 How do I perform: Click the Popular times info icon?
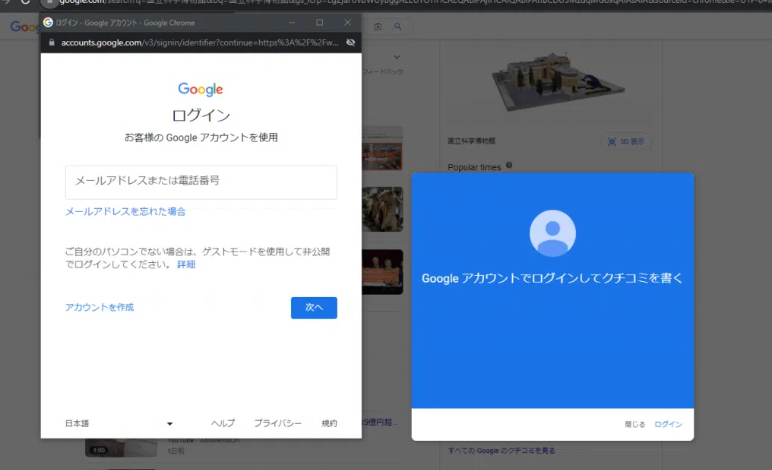pyautogui.click(x=509, y=166)
